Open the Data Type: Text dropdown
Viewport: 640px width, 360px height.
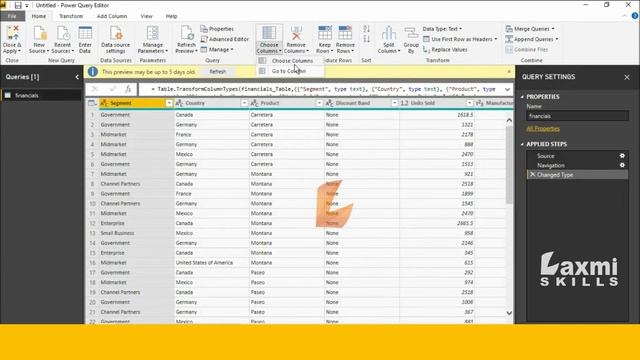(442, 29)
